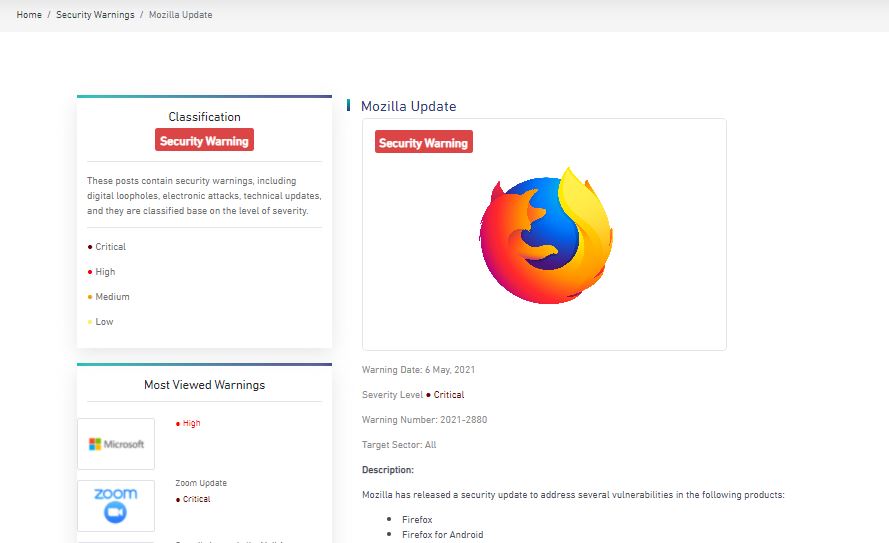Select Medium in the classification list

point(112,297)
